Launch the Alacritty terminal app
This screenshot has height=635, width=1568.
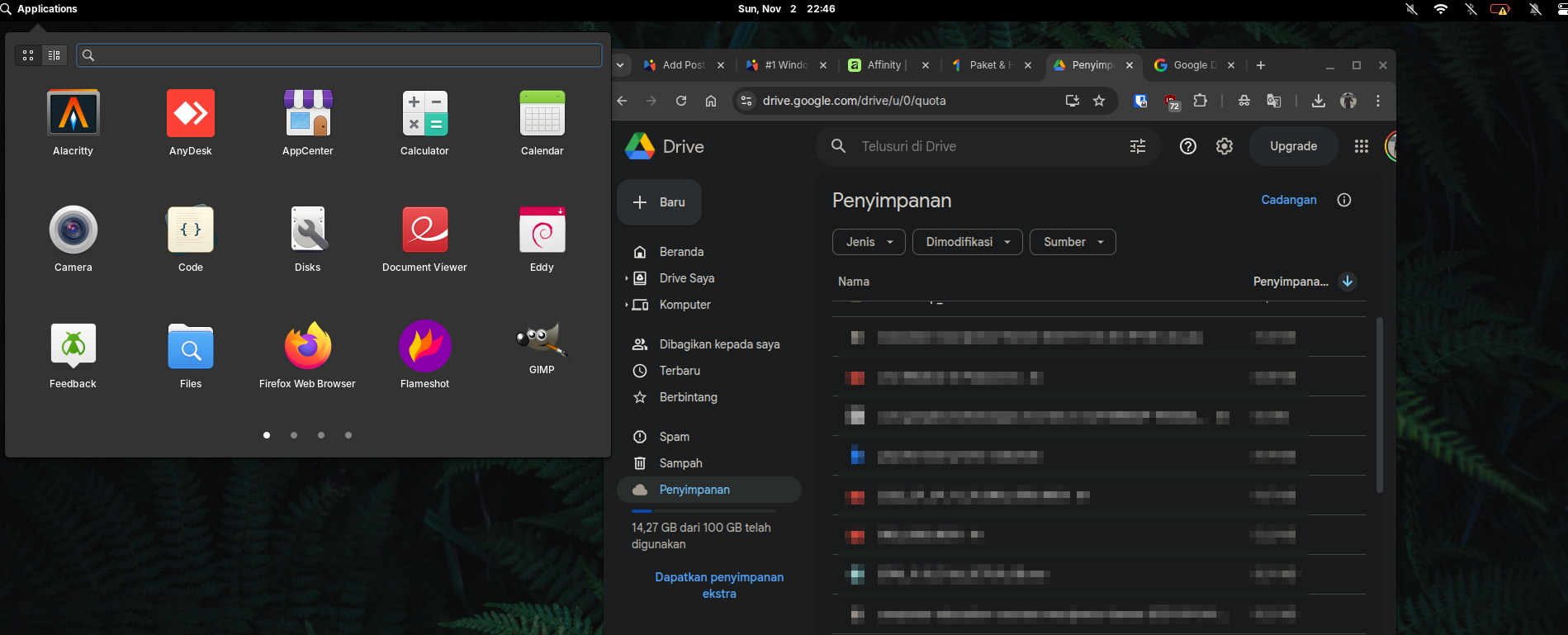coord(73,114)
